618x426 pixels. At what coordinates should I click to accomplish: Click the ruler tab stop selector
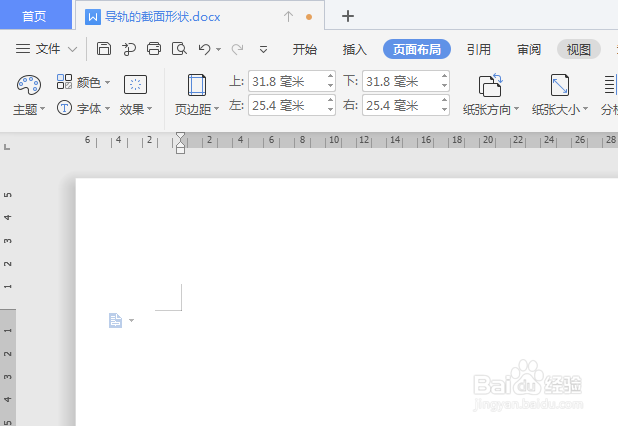coord(6,147)
